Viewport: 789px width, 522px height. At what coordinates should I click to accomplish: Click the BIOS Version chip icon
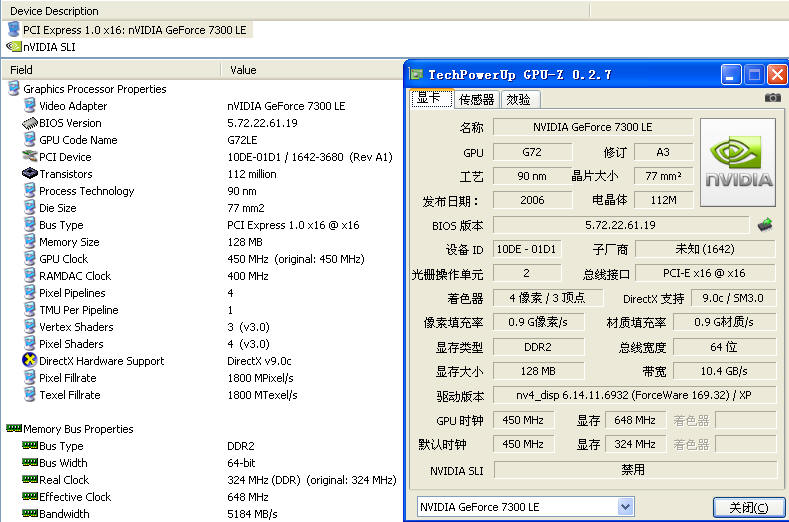click(30, 123)
